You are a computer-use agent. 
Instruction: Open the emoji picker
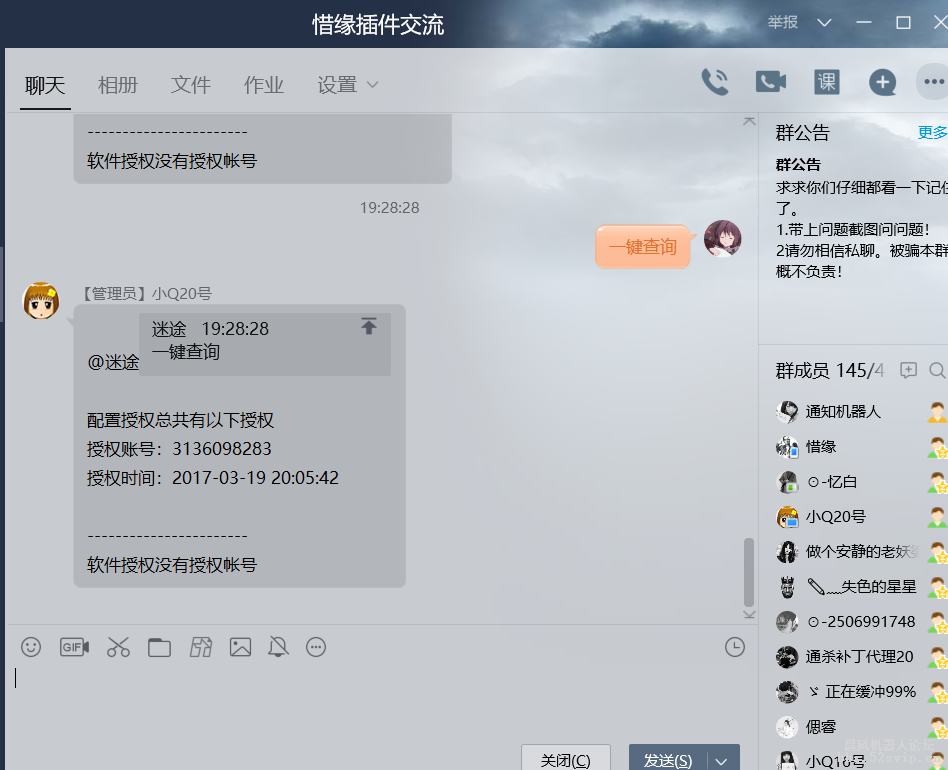pos(30,647)
